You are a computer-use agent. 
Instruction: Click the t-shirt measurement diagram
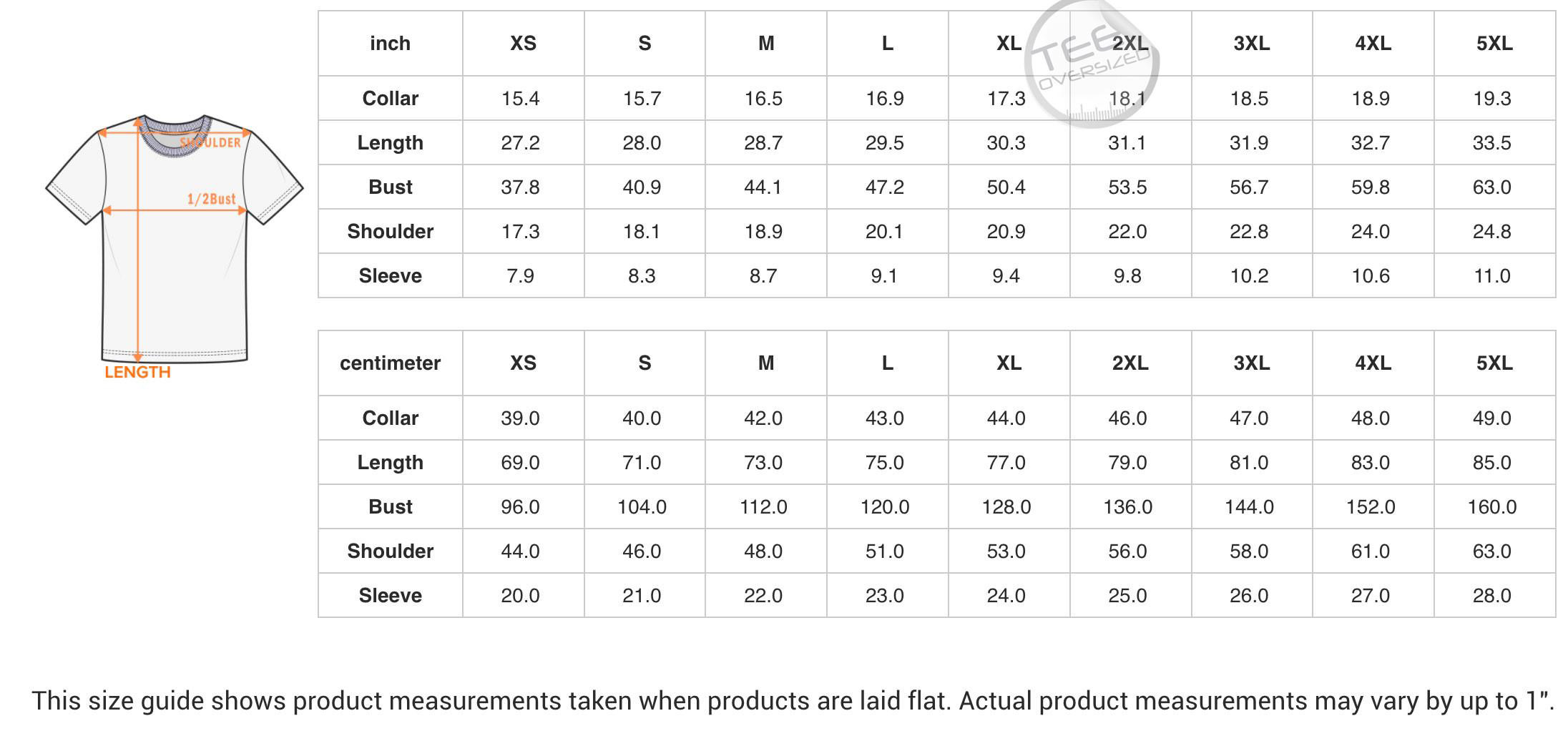coord(174,240)
